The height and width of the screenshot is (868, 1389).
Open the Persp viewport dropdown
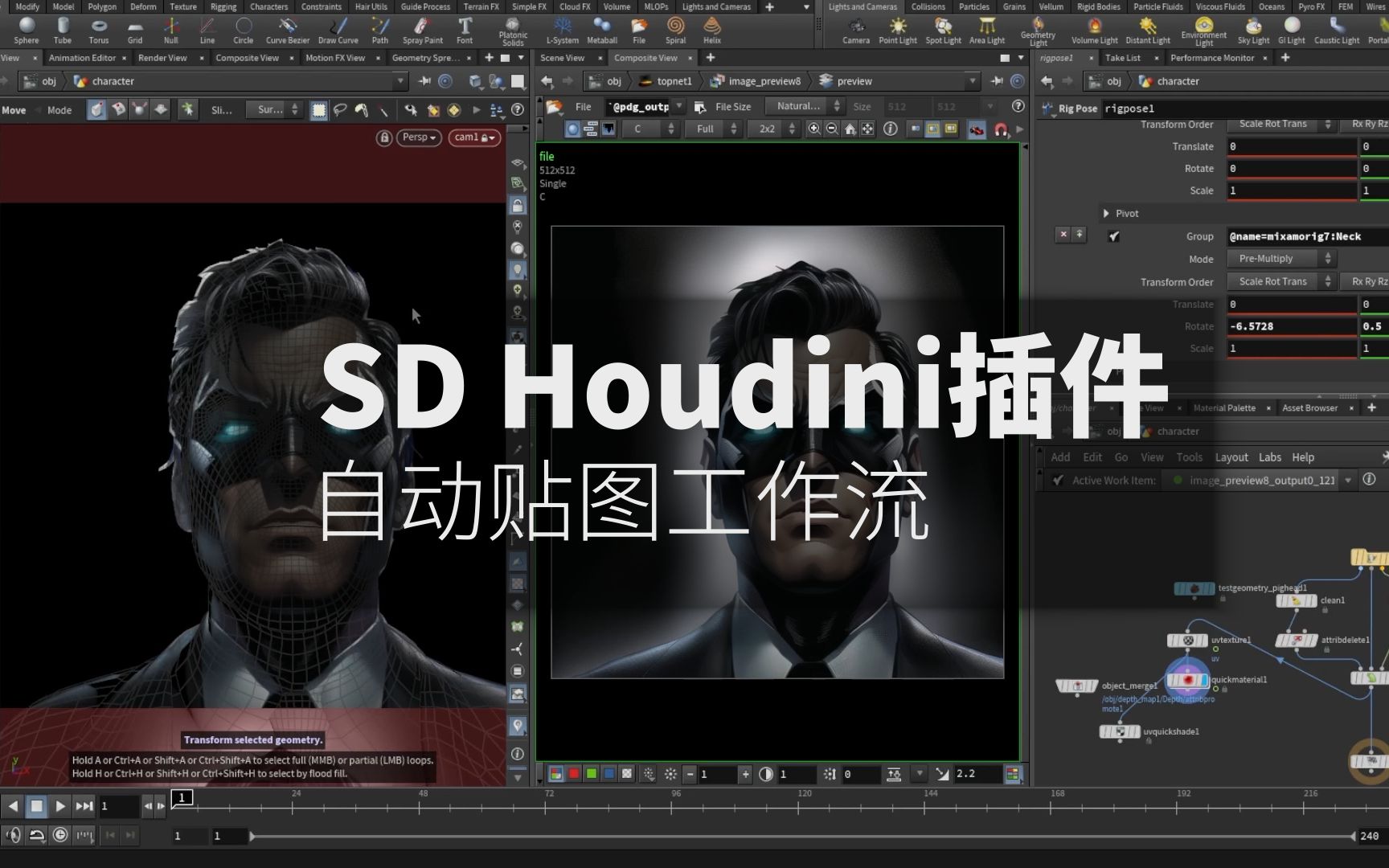(419, 137)
